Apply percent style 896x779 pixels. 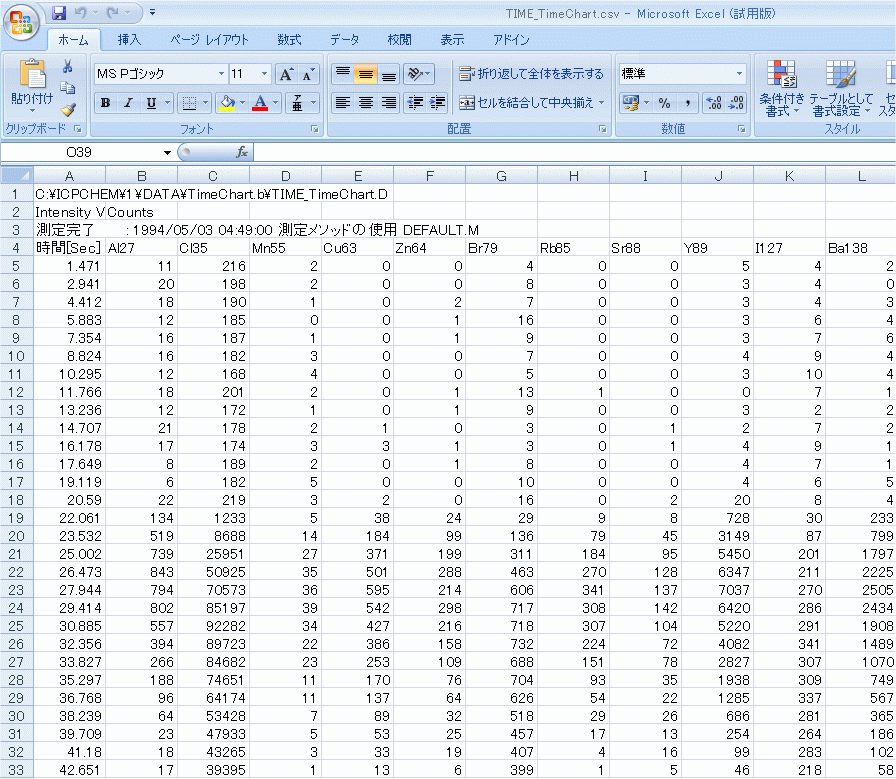pyautogui.click(x=665, y=103)
